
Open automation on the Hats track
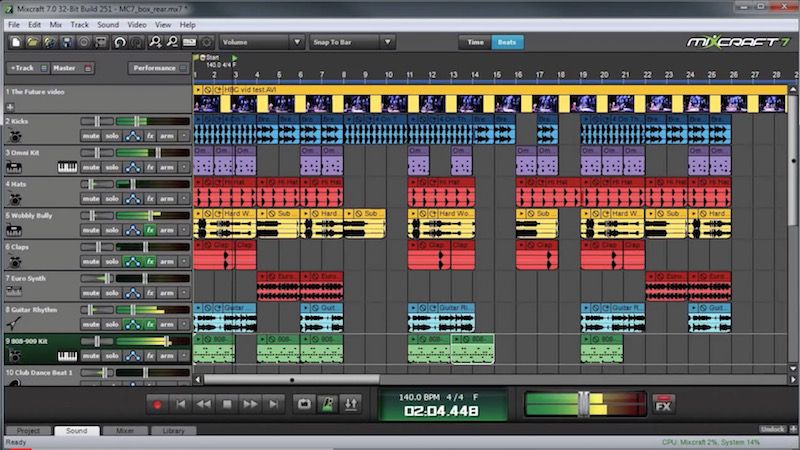pos(133,199)
